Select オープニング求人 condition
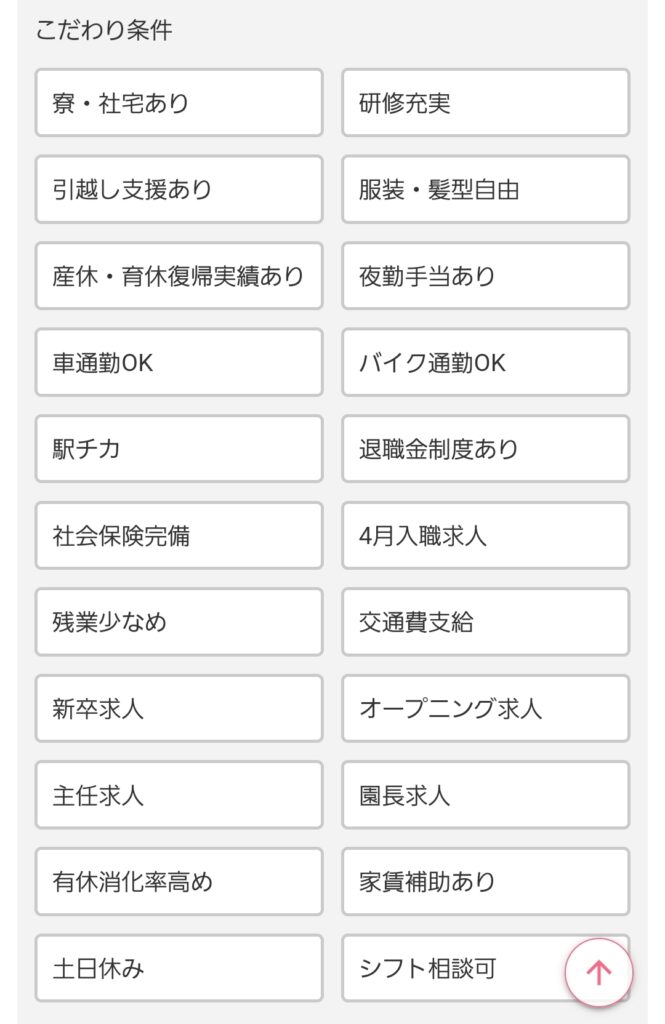Viewport: 665px width, 1024px height. tap(485, 709)
